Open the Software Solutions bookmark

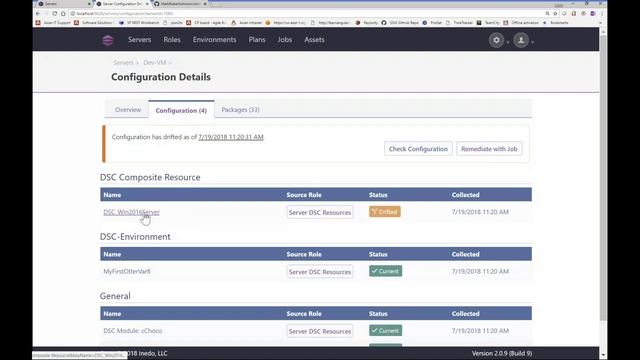click(93, 23)
